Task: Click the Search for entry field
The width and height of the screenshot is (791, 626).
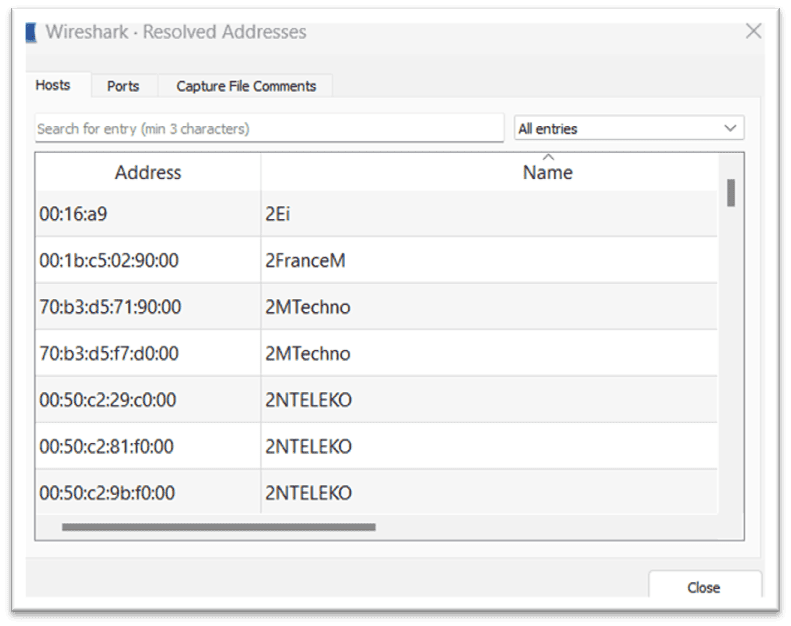Action: [x=269, y=129]
